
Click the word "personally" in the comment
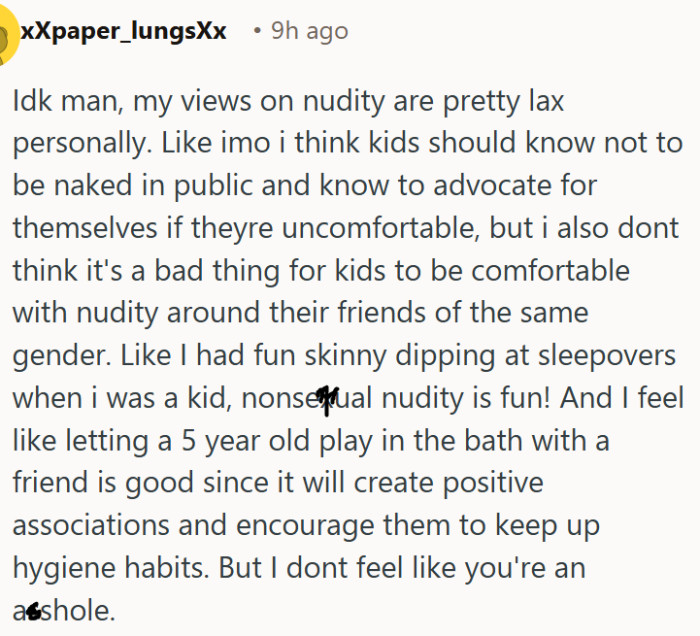(x=79, y=143)
